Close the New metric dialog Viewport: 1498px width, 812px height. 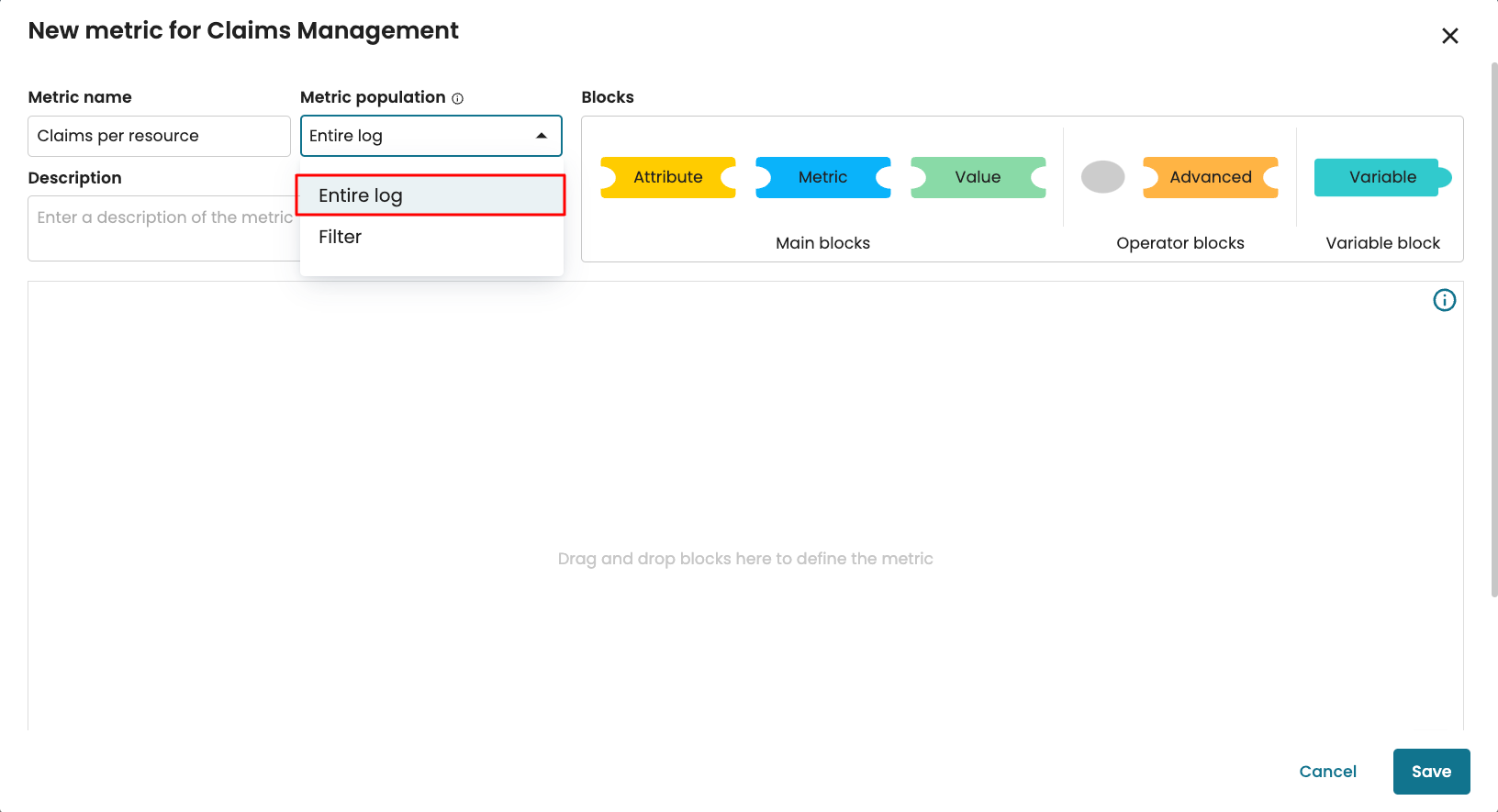click(x=1449, y=36)
